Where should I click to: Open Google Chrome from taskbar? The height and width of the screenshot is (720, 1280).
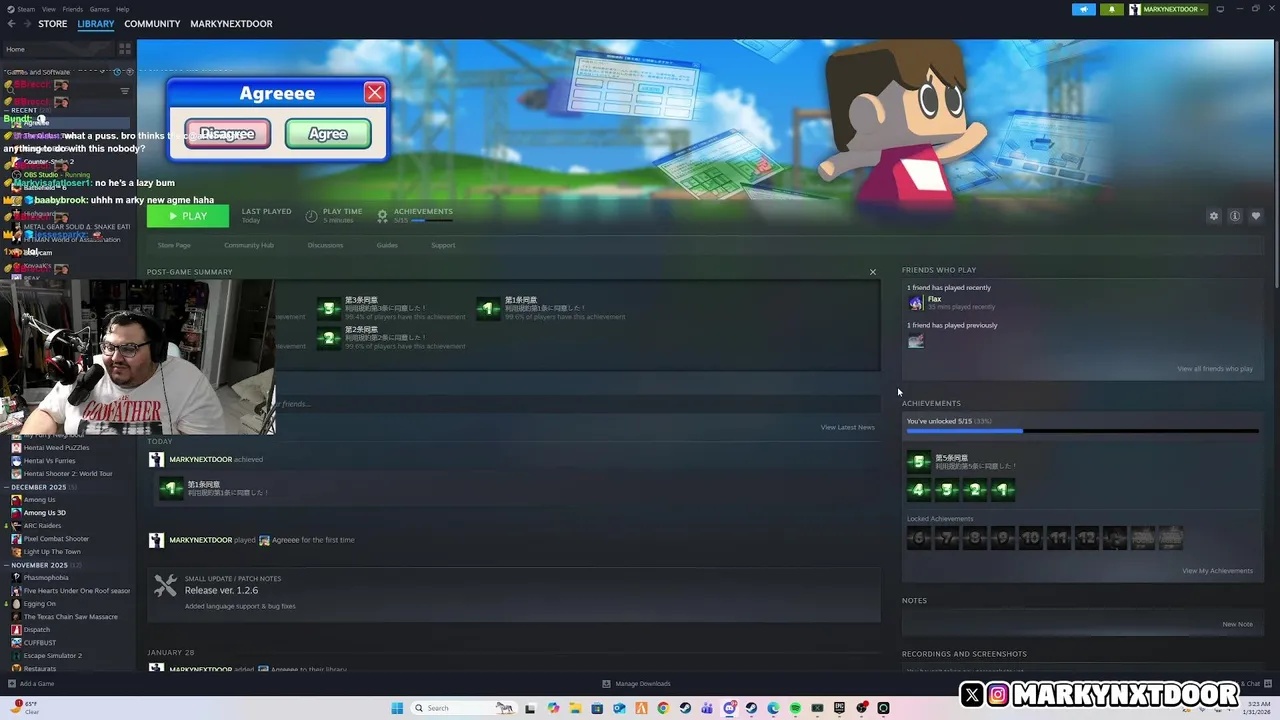coord(663,708)
